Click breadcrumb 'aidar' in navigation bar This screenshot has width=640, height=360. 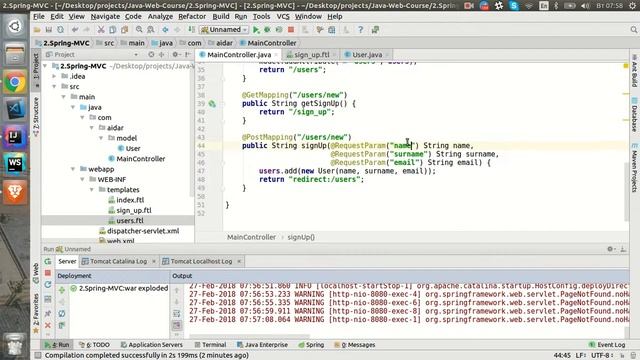(x=221, y=43)
